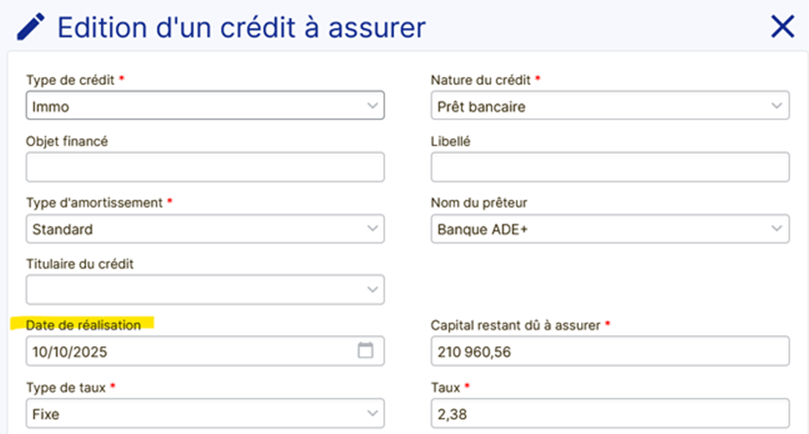Open the calendar date picker icon
This screenshot has width=809, height=434.
(365, 350)
